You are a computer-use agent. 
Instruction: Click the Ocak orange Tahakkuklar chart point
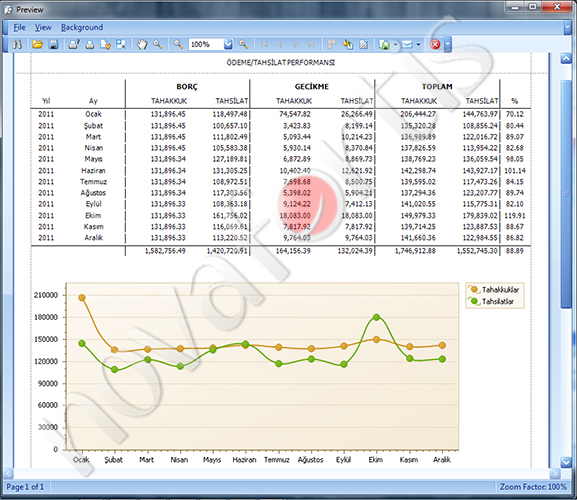coord(82,298)
